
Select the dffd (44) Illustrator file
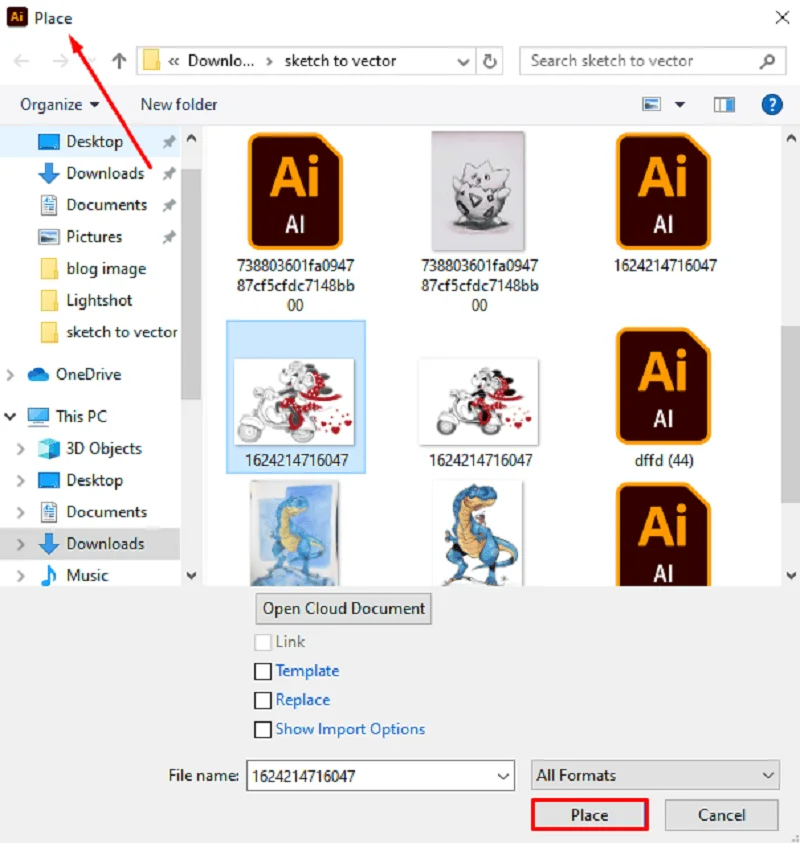(x=664, y=398)
